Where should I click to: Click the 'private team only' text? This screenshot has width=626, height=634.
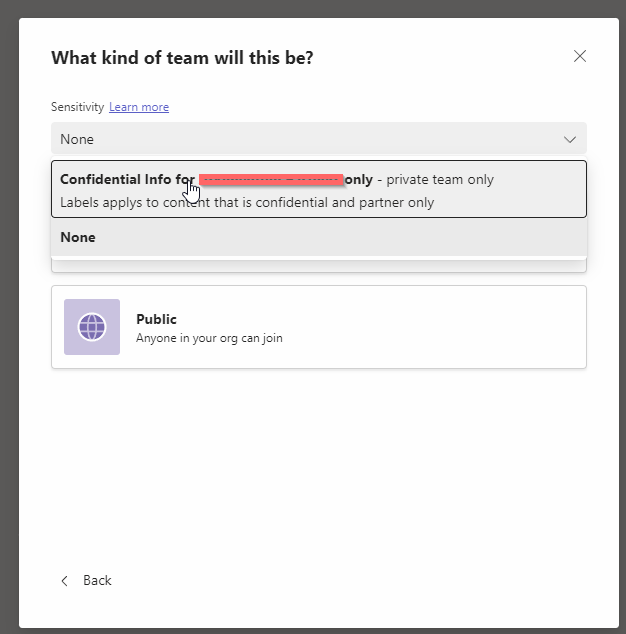(440, 180)
